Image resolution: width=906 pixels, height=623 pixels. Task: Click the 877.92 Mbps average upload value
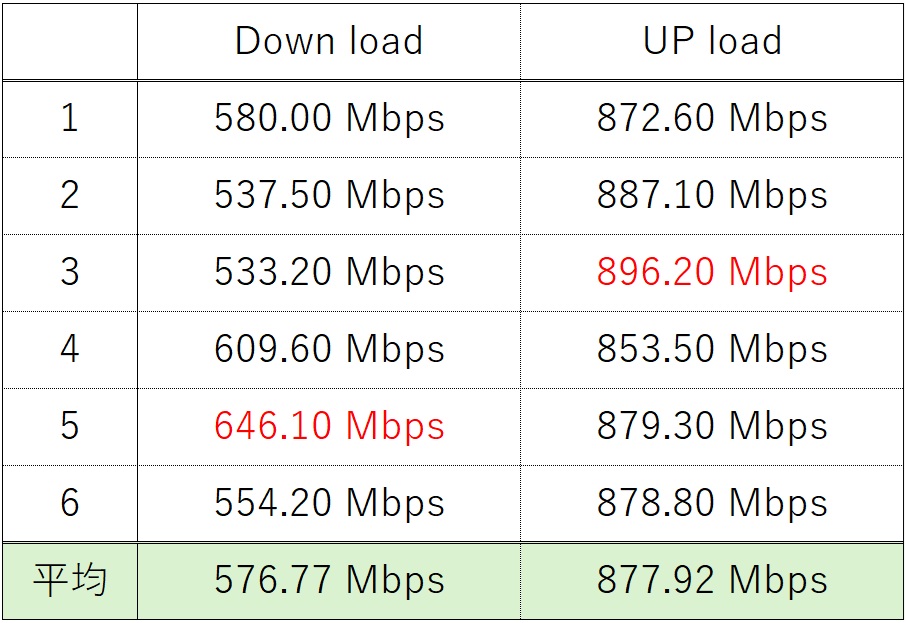click(712, 581)
